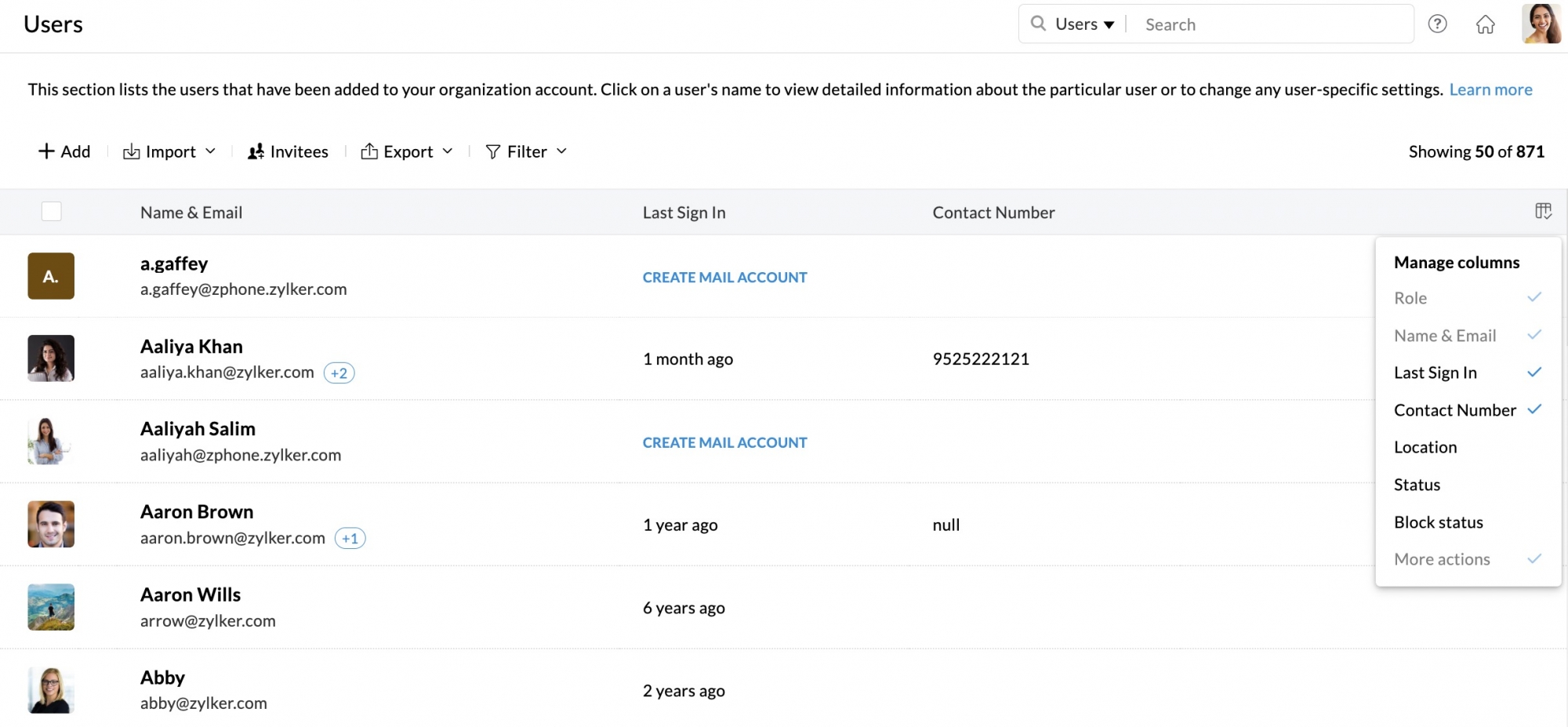Click the Name & Email column option
1568x727 pixels.
[x=1468, y=336]
